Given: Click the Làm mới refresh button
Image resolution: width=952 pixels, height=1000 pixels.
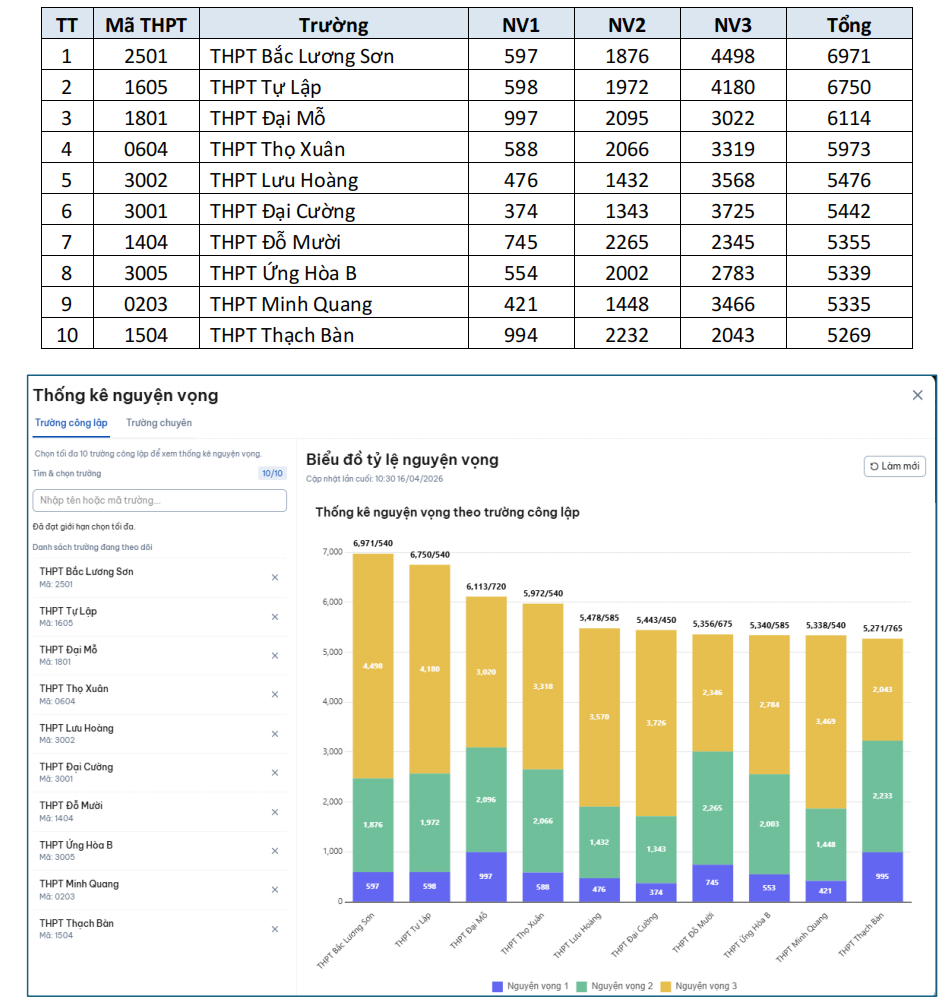Looking at the screenshot, I should 894,466.
